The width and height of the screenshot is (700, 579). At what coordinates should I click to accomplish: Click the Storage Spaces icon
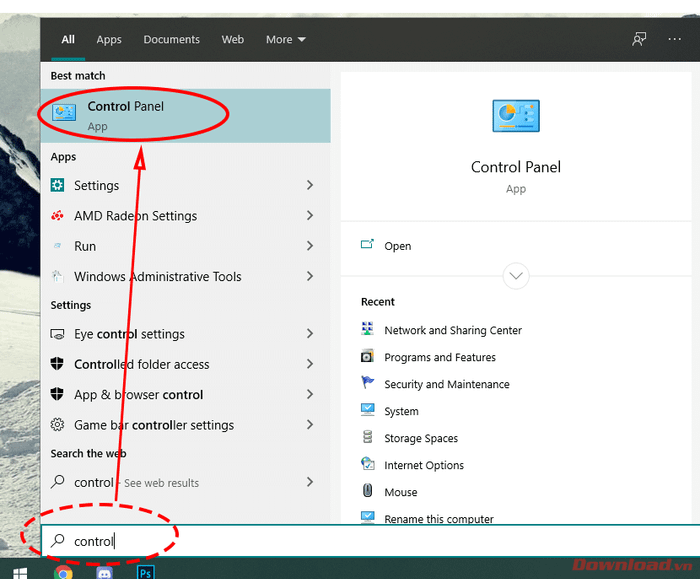pyautogui.click(x=367, y=437)
